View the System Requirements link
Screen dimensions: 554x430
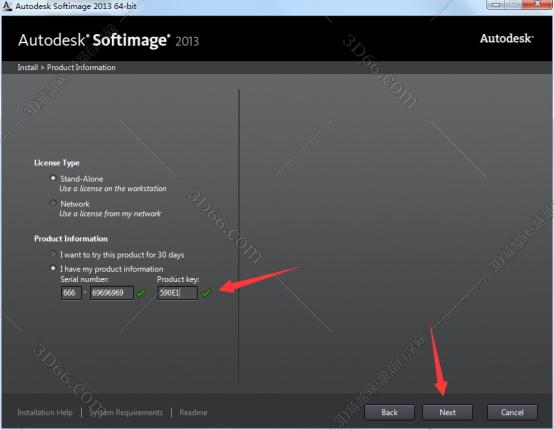(x=126, y=412)
